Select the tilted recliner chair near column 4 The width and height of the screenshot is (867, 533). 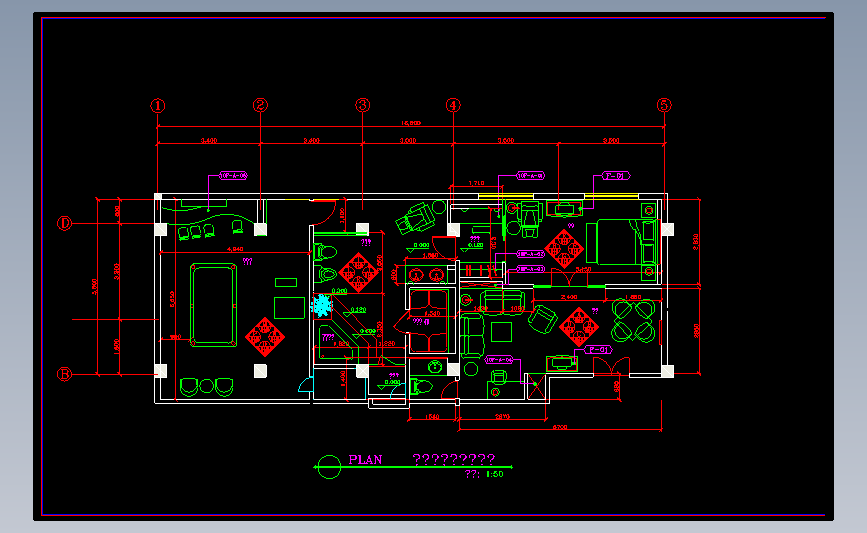416,218
